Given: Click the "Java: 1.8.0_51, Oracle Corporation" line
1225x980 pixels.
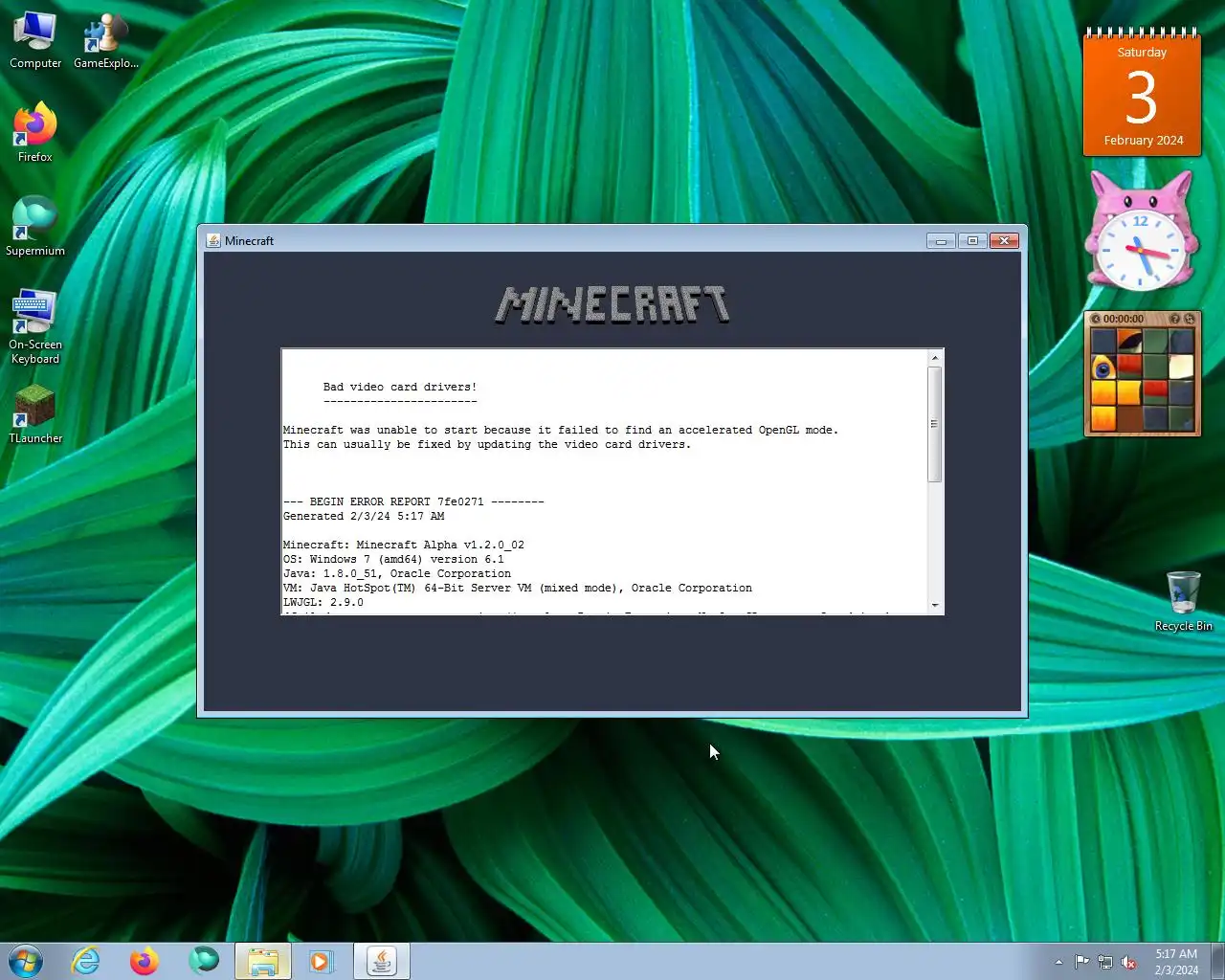Looking at the screenshot, I should tap(397, 573).
